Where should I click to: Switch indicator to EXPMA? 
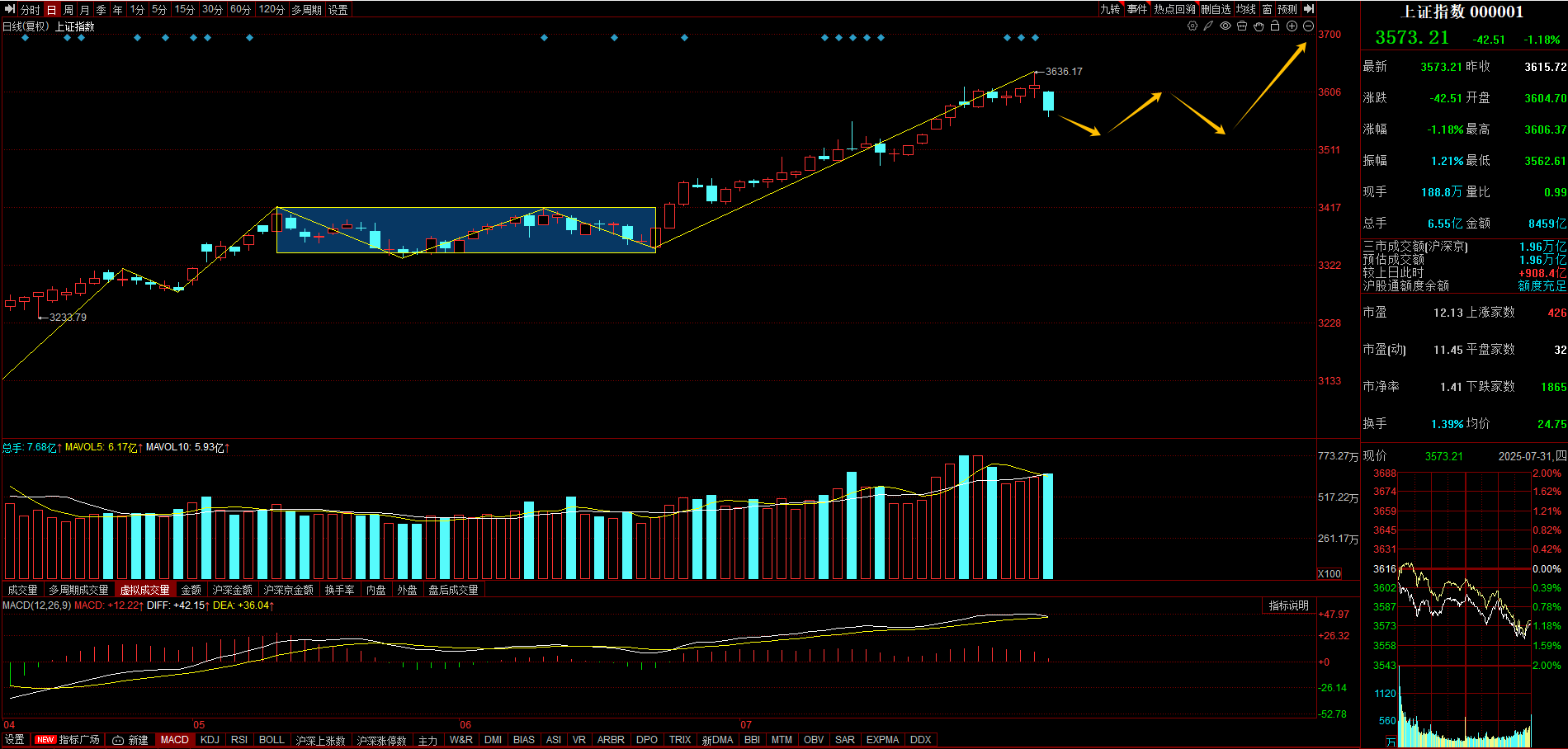(x=883, y=740)
